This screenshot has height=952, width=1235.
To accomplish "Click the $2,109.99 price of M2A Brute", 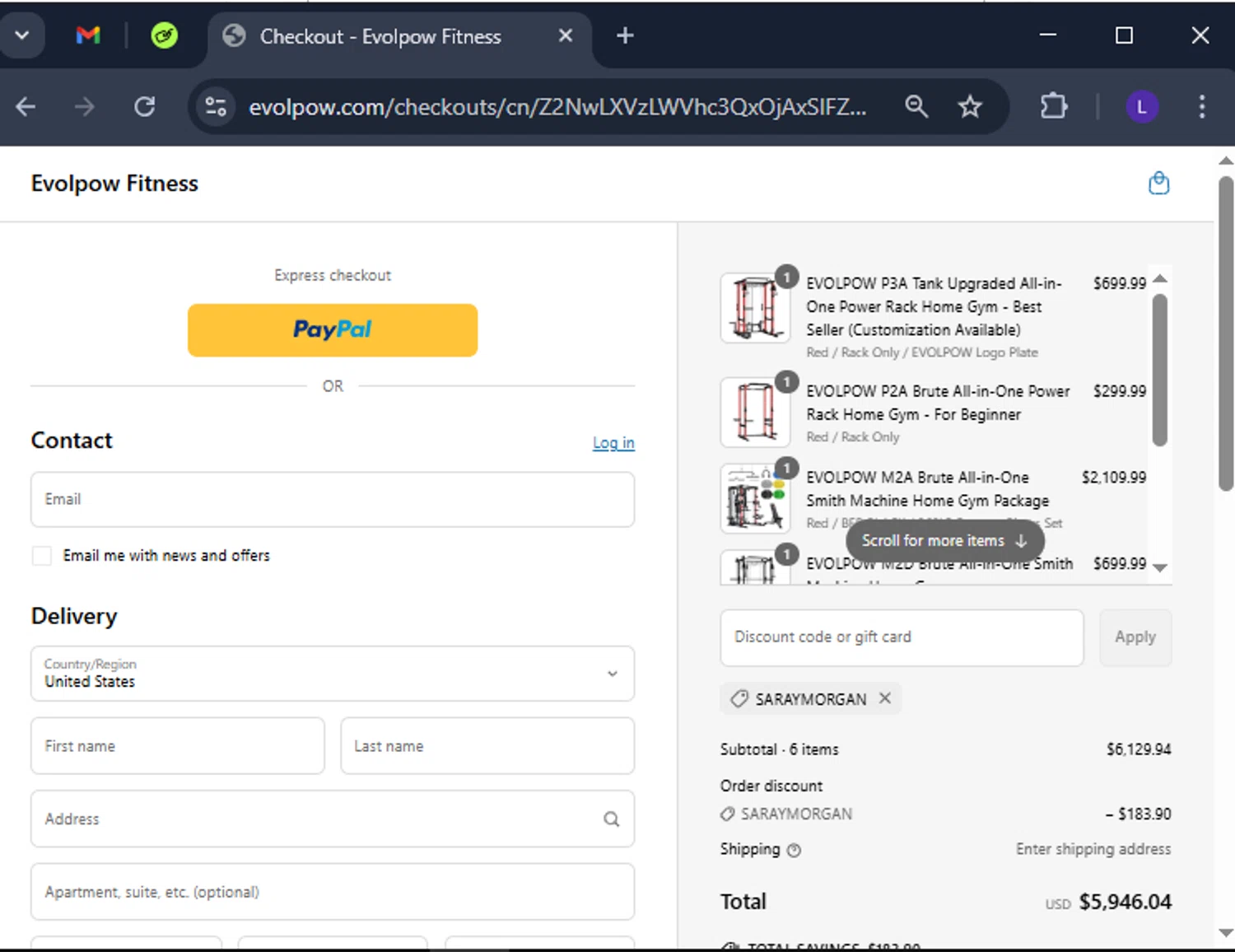I will tap(1113, 478).
